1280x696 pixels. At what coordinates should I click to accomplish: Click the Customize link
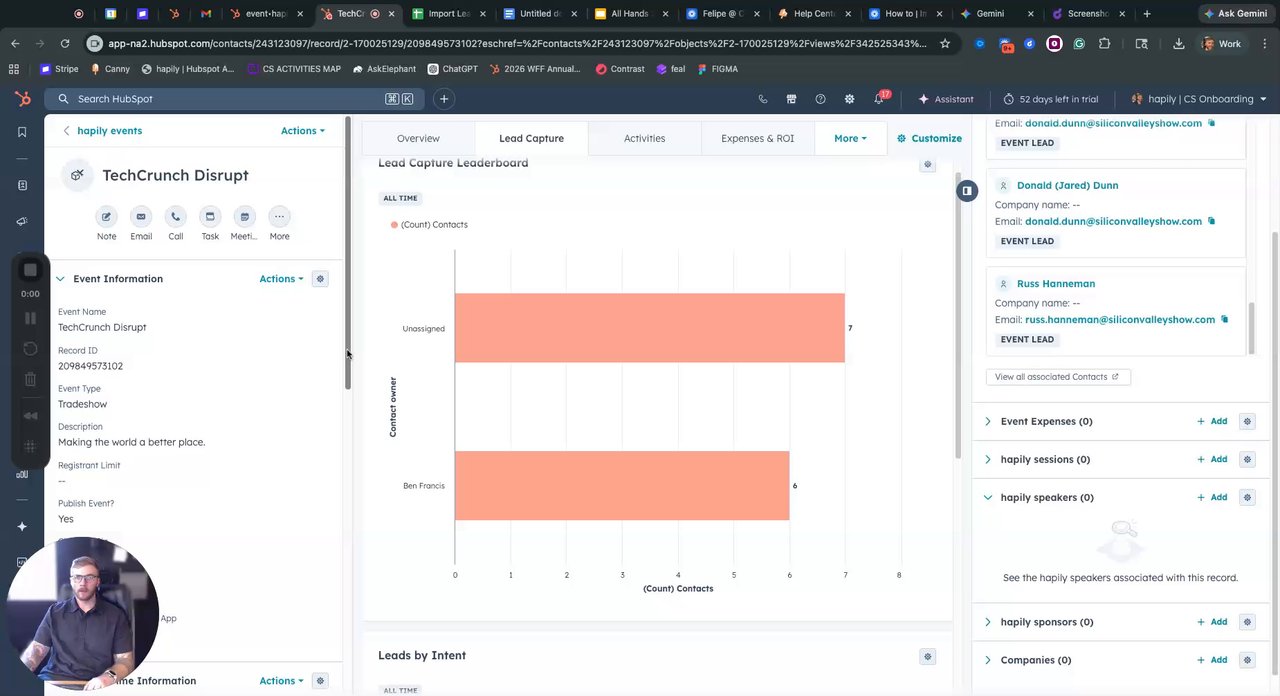tap(930, 138)
